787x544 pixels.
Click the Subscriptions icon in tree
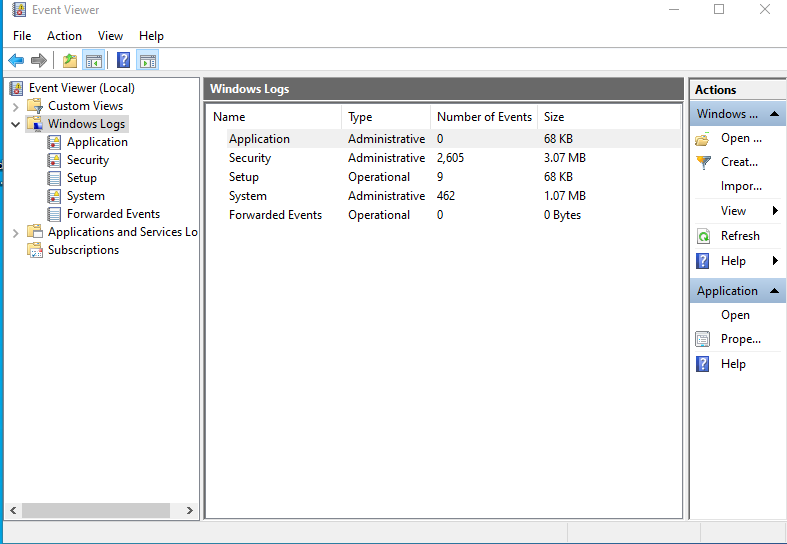(35, 249)
